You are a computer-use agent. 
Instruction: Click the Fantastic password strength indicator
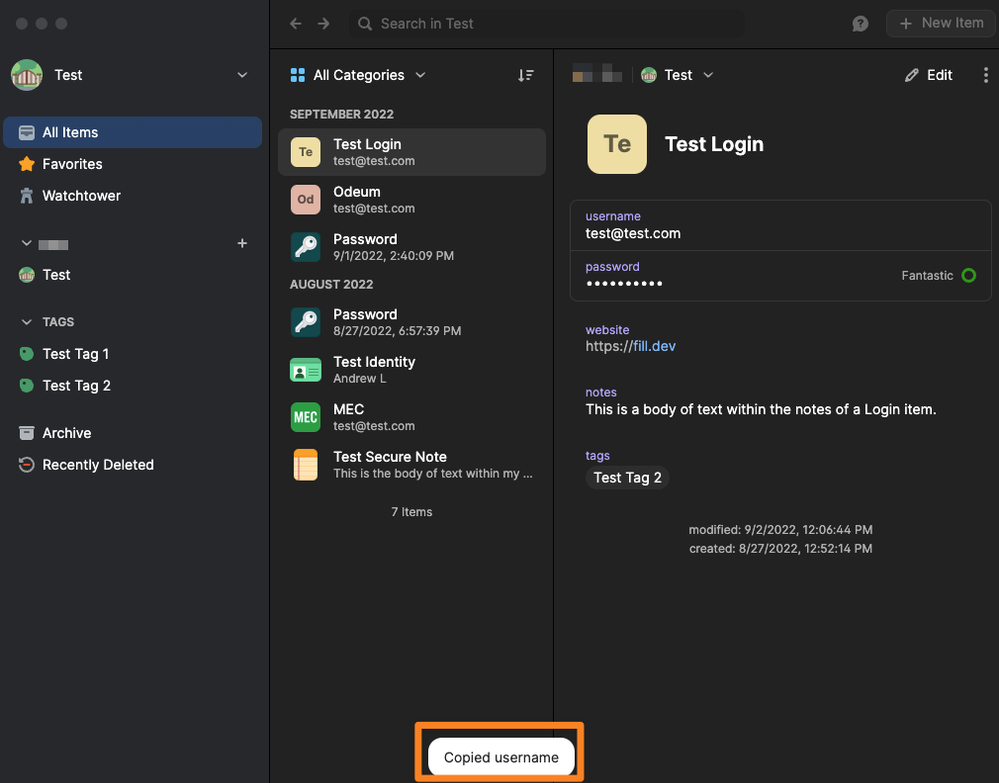coord(937,275)
